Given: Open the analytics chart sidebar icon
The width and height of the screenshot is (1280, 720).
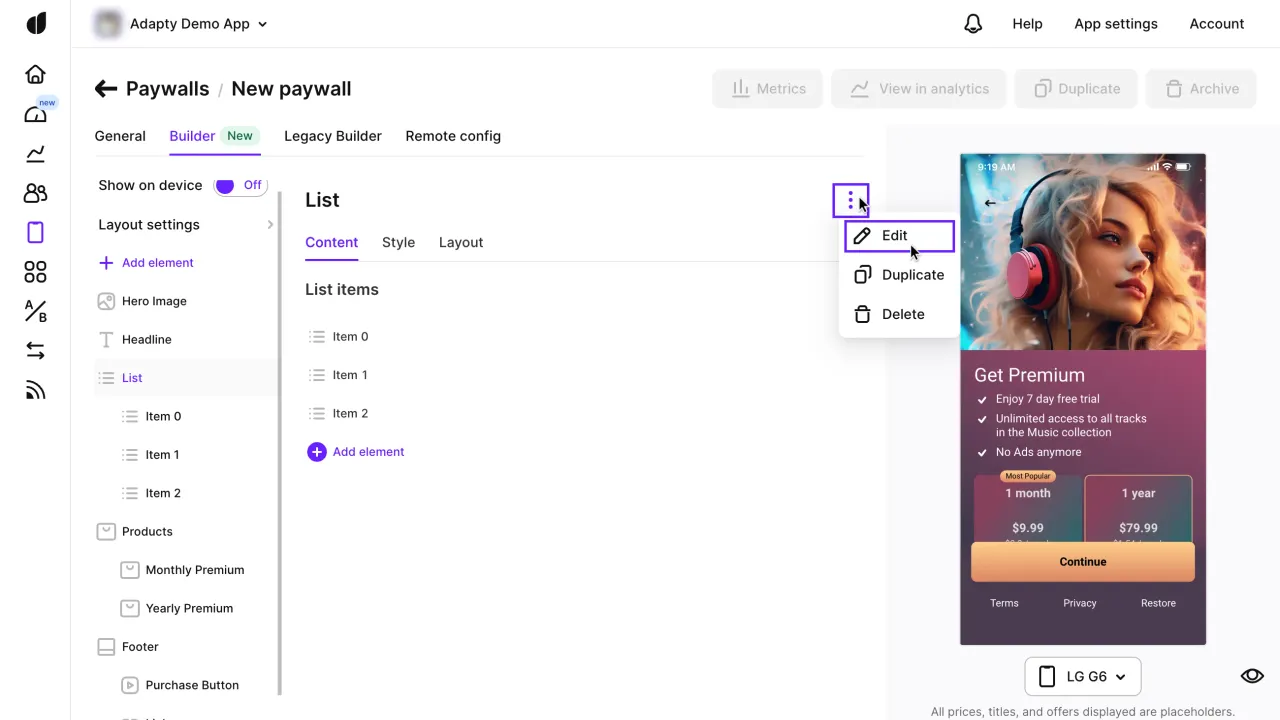Looking at the screenshot, I should tap(35, 153).
